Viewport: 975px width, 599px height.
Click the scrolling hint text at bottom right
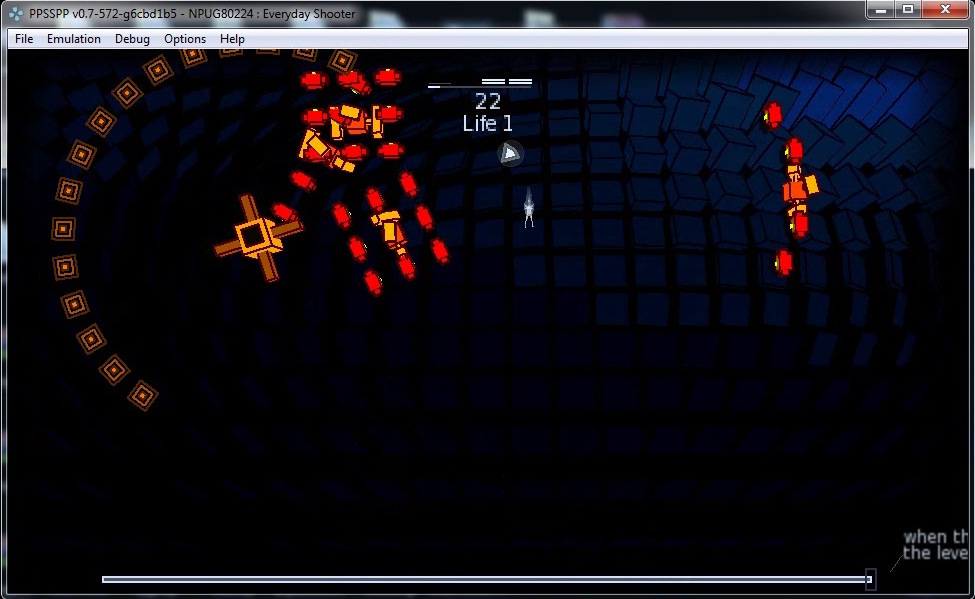click(x=936, y=545)
